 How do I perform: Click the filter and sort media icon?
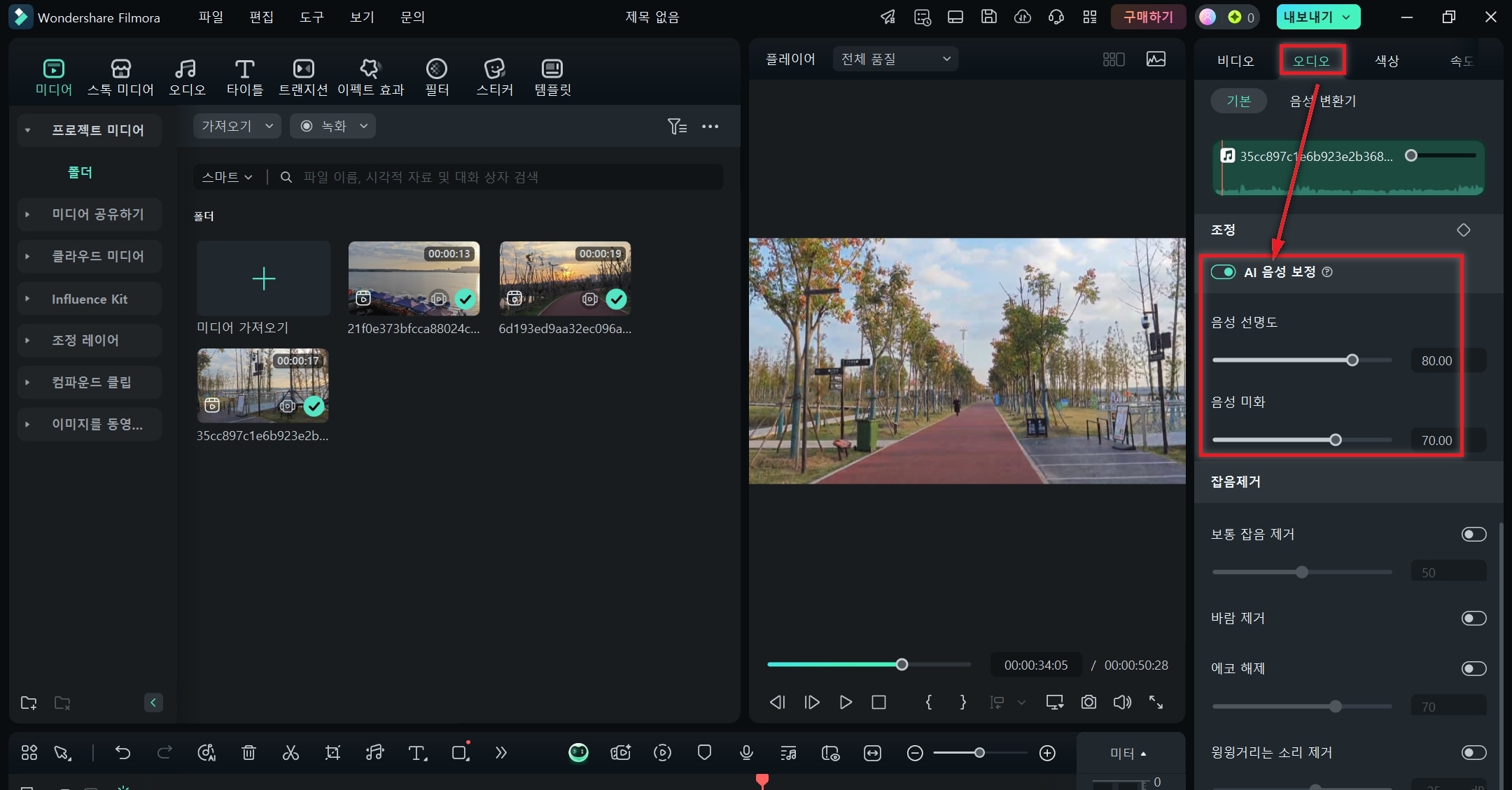[677, 127]
